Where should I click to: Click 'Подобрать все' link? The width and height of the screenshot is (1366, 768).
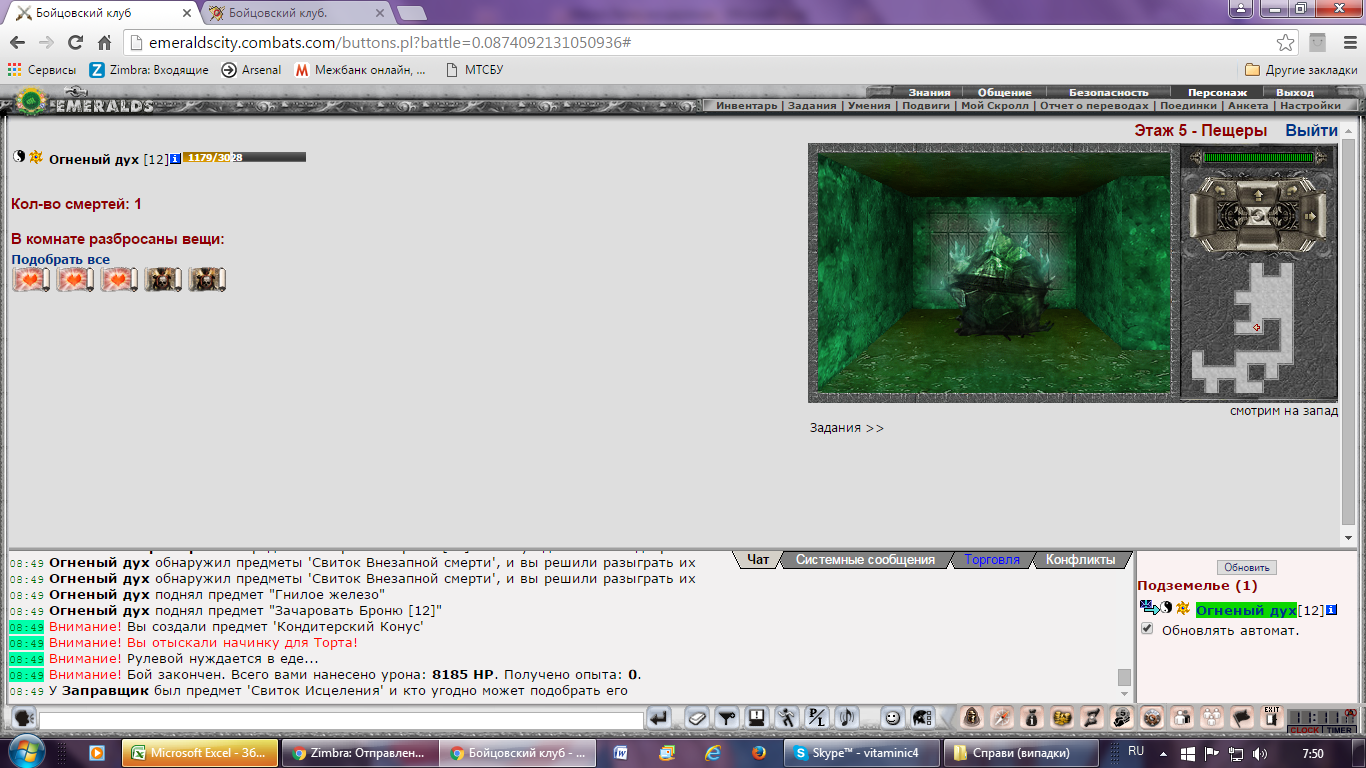tap(60, 259)
